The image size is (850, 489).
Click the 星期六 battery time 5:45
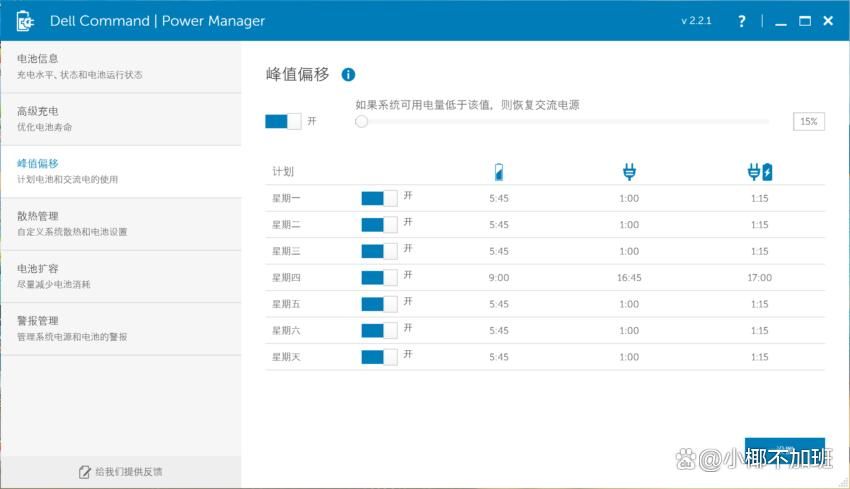pyautogui.click(x=499, y=331)
